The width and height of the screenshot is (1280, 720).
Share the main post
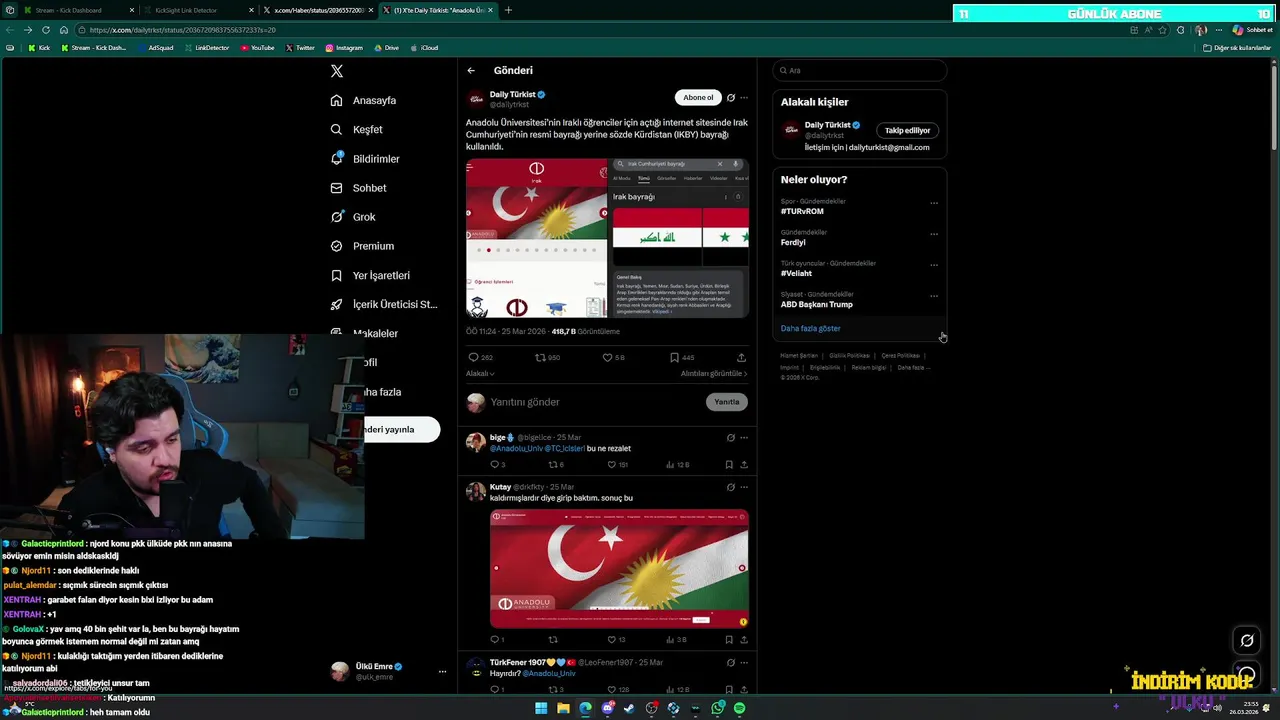741,357
